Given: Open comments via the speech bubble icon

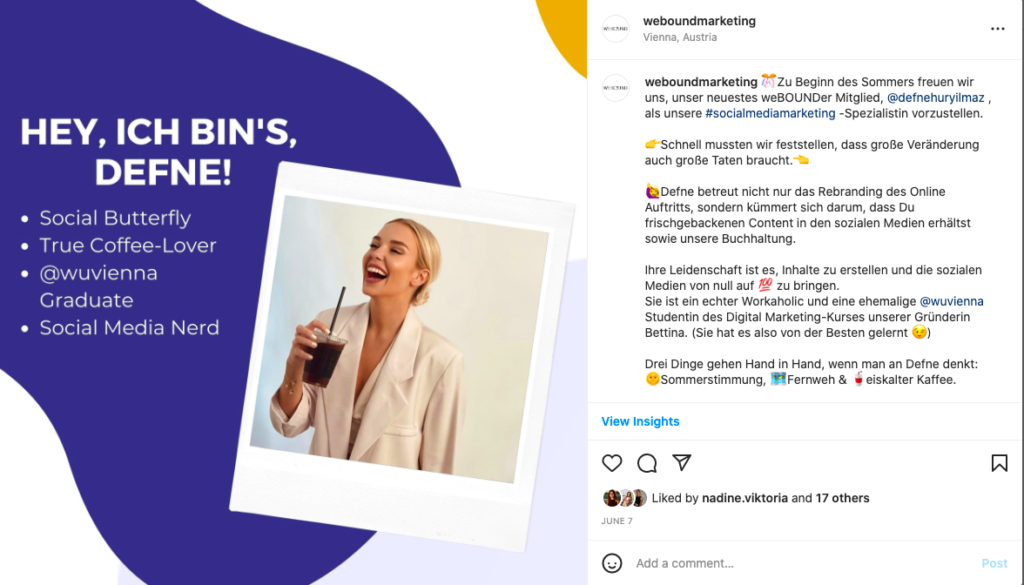Looking at the screenshot, I should pos(647,463).
